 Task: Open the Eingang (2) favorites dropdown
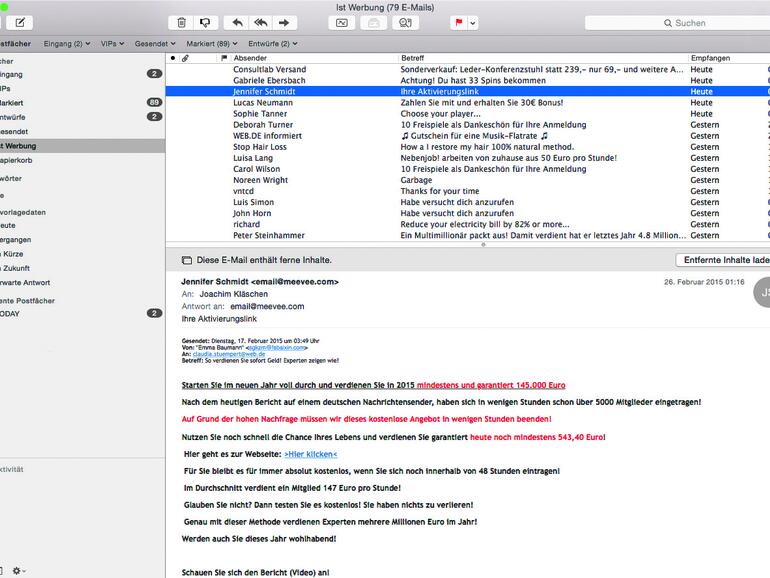tap(67, 44)
